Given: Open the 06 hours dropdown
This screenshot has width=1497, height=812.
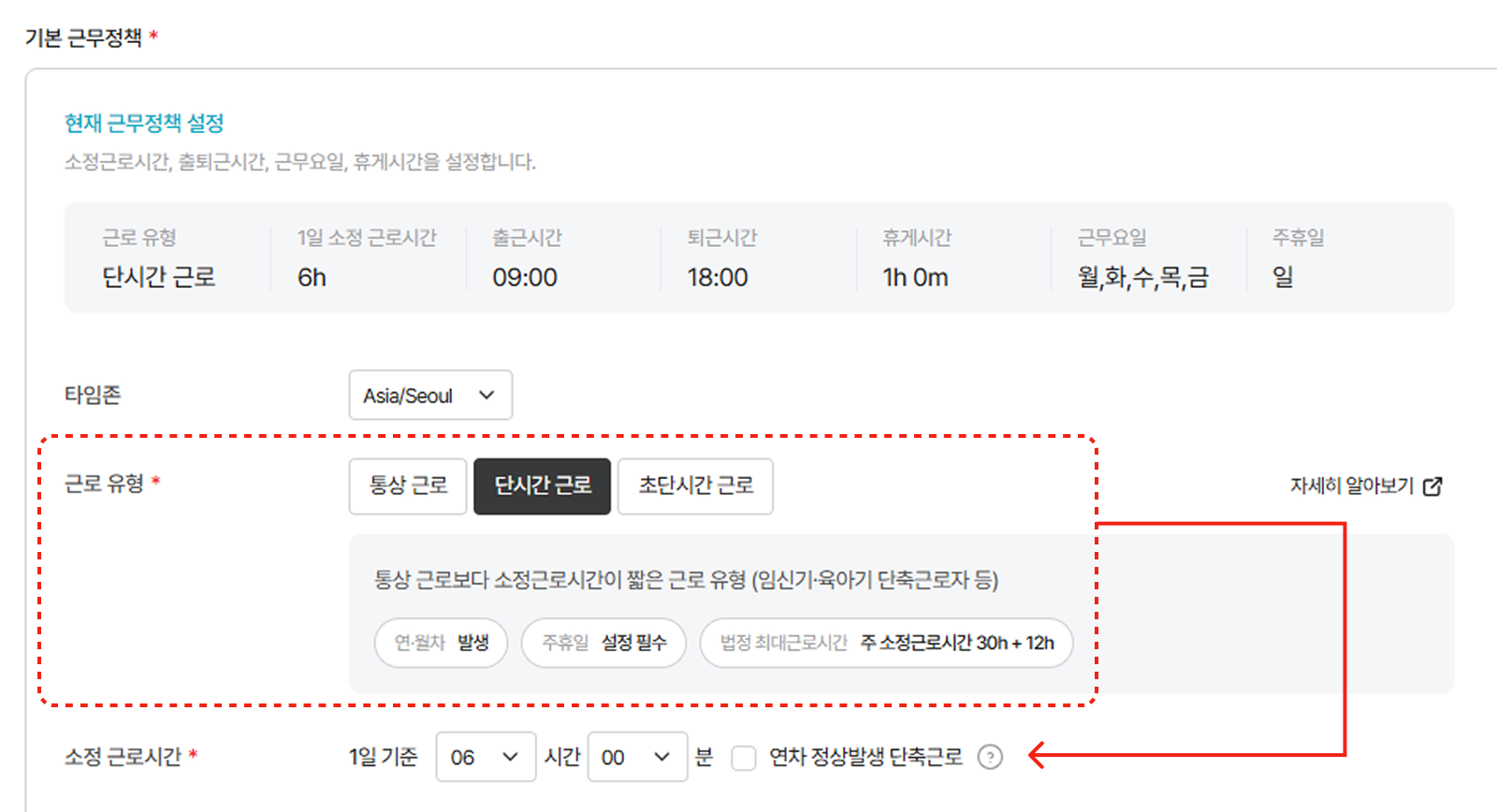Looking at the screenshot, I should [x=486, y=757].
